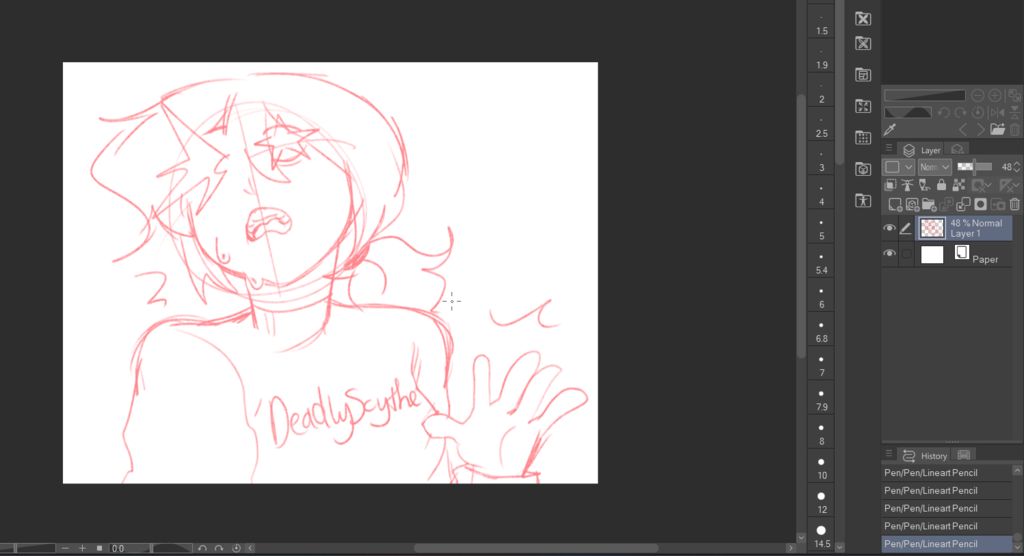Click canvas vertical scrollbar down arrow
Screen dimensions: 1024x556
801,538
